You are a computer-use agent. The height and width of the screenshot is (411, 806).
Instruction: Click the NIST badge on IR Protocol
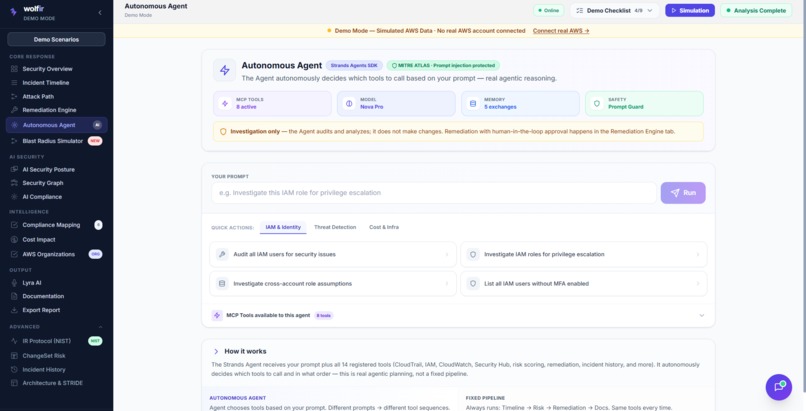[x=95, y=341]
